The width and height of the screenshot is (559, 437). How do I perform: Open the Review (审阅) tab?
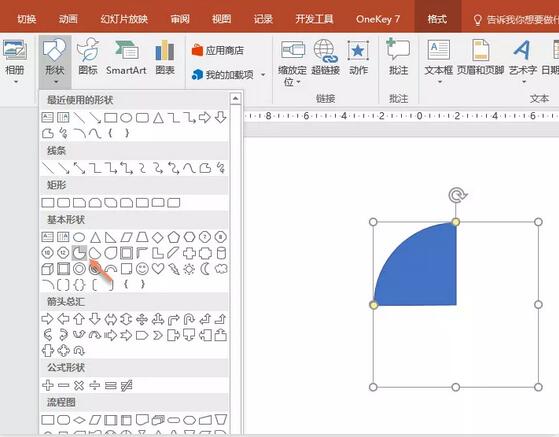[180, 19]
